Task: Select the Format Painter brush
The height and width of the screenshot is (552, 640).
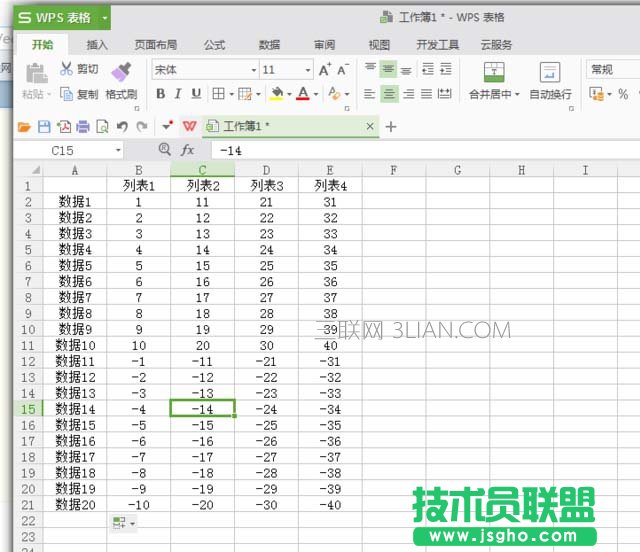Action: [121, 72]
